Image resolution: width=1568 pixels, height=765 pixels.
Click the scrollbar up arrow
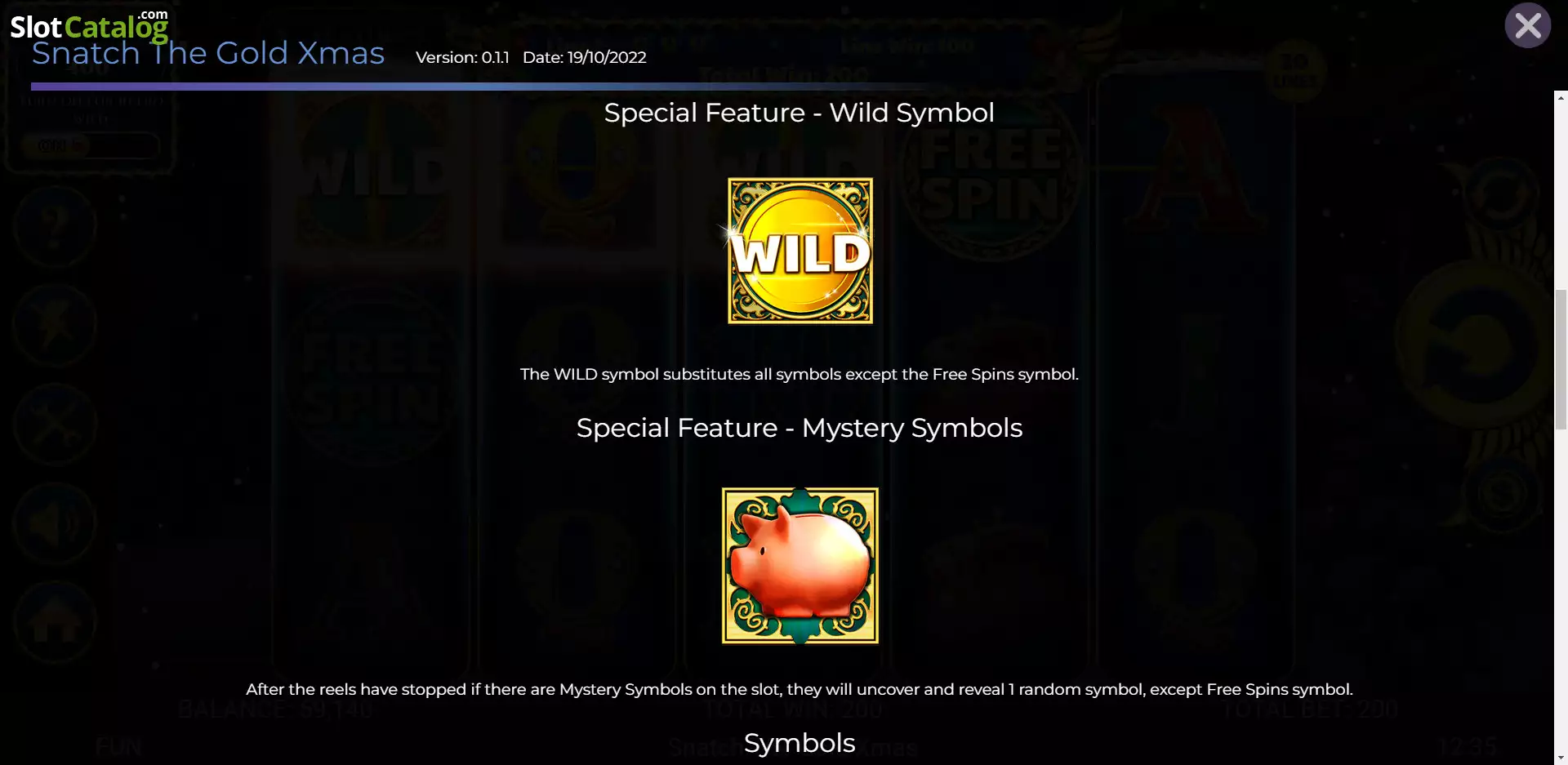[1561, 98]
